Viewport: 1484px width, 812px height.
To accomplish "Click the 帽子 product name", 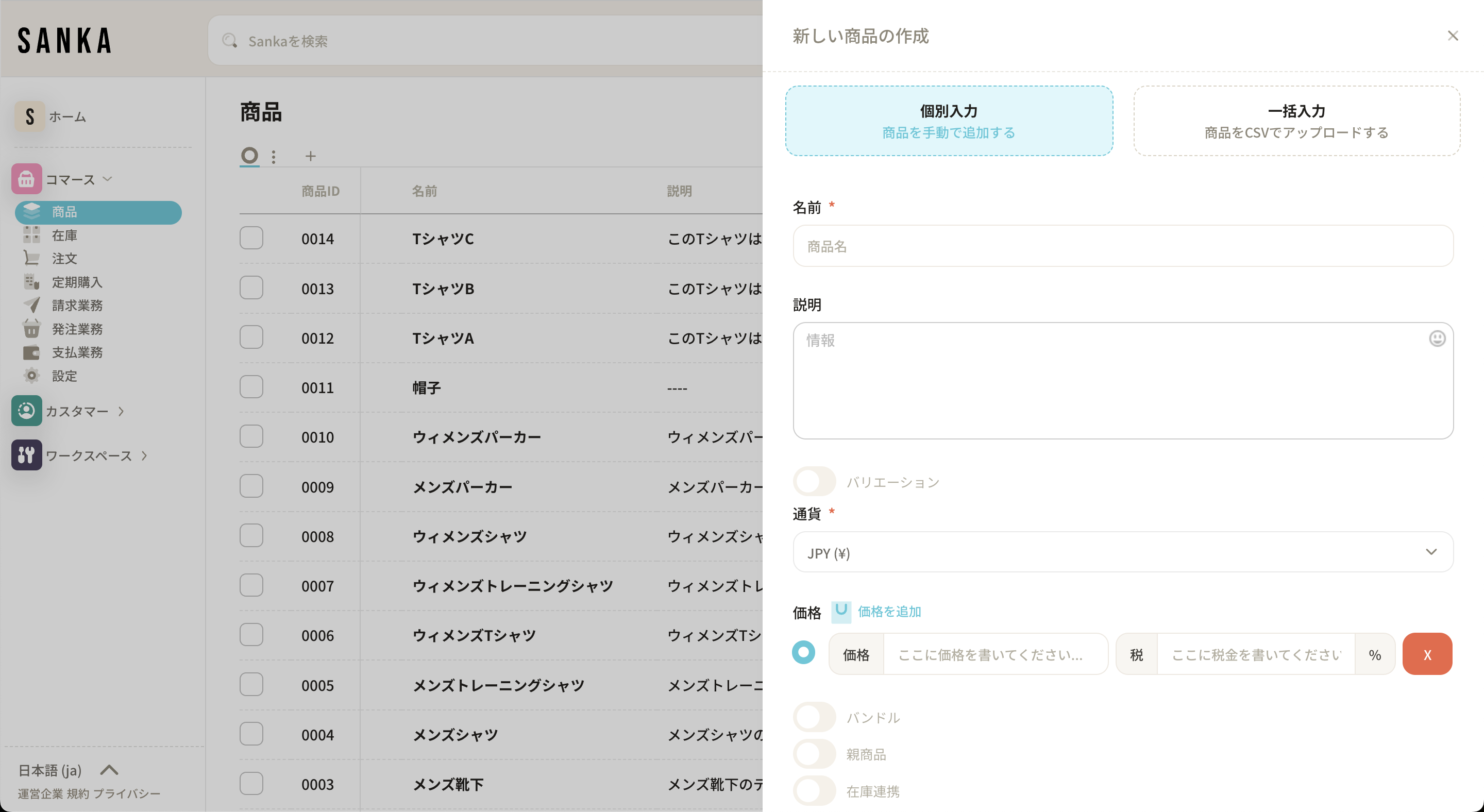I will [426, 387].
